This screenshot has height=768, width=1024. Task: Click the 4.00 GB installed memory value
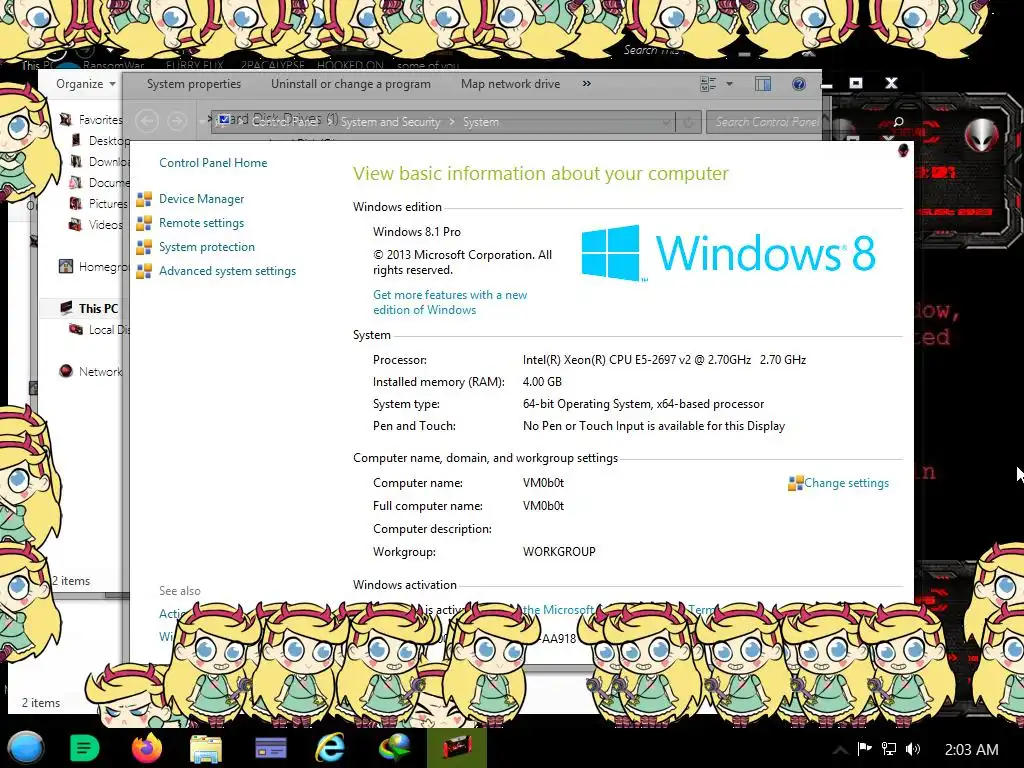[542, 382]
